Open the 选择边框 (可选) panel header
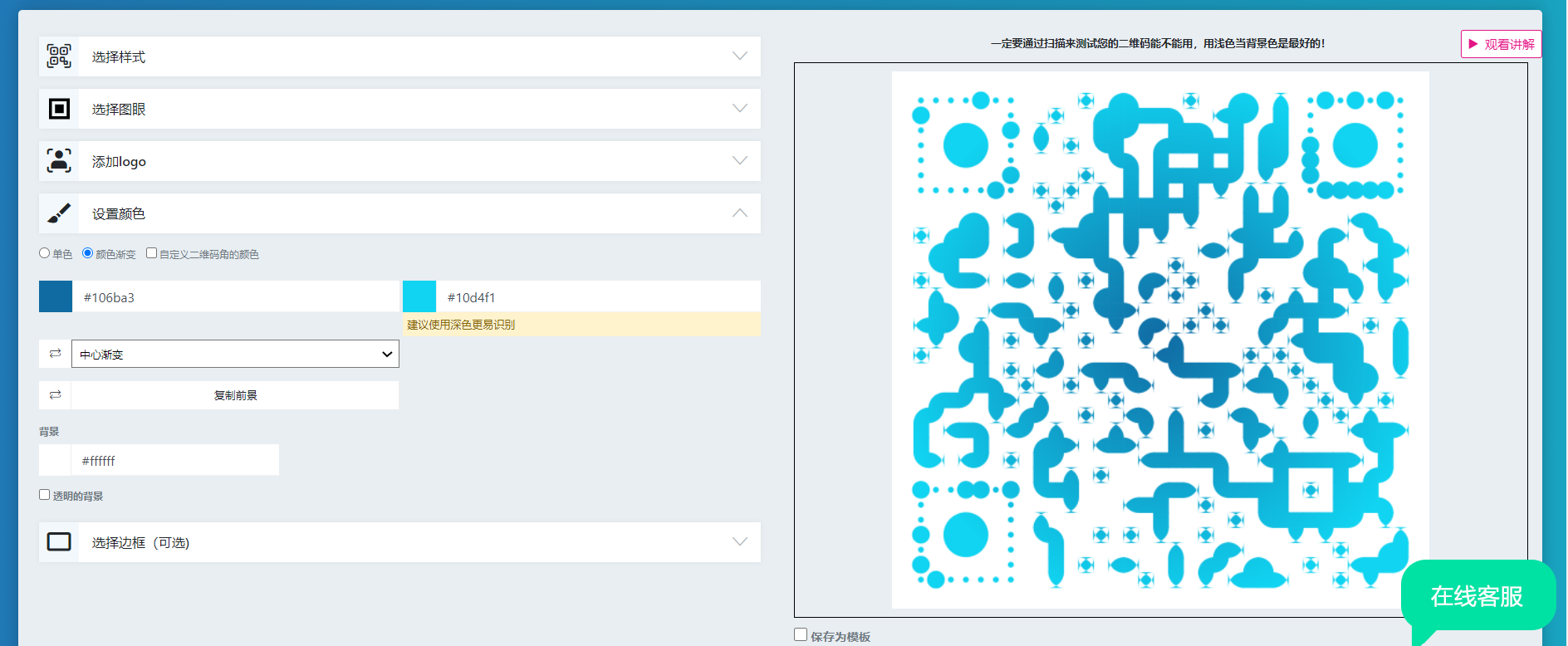Image resolution: width=1568 pixels, height=646 pixels. [x=399, y=542]
